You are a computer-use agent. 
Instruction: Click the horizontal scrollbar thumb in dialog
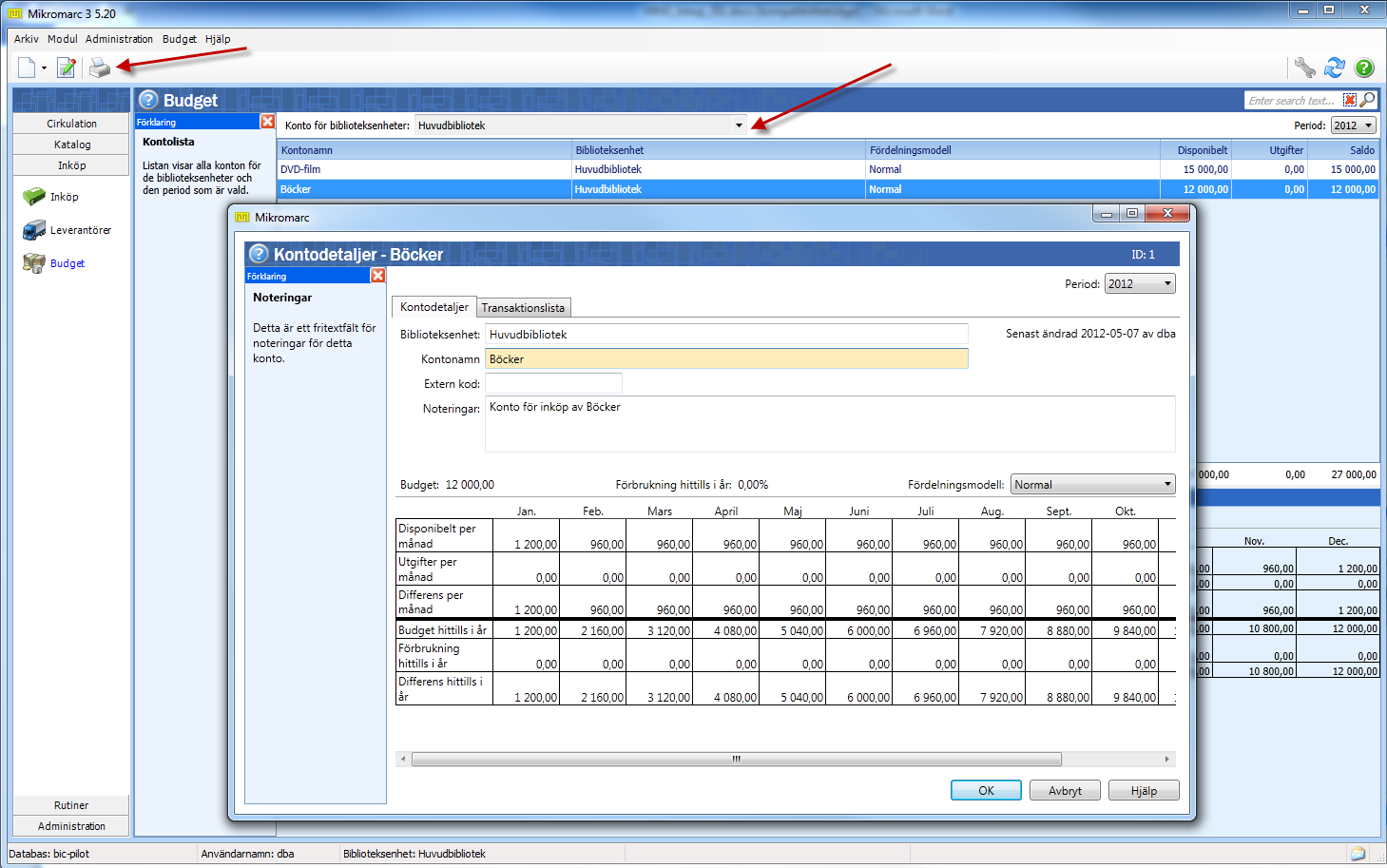pyautogui.click(x=736, y=759)
